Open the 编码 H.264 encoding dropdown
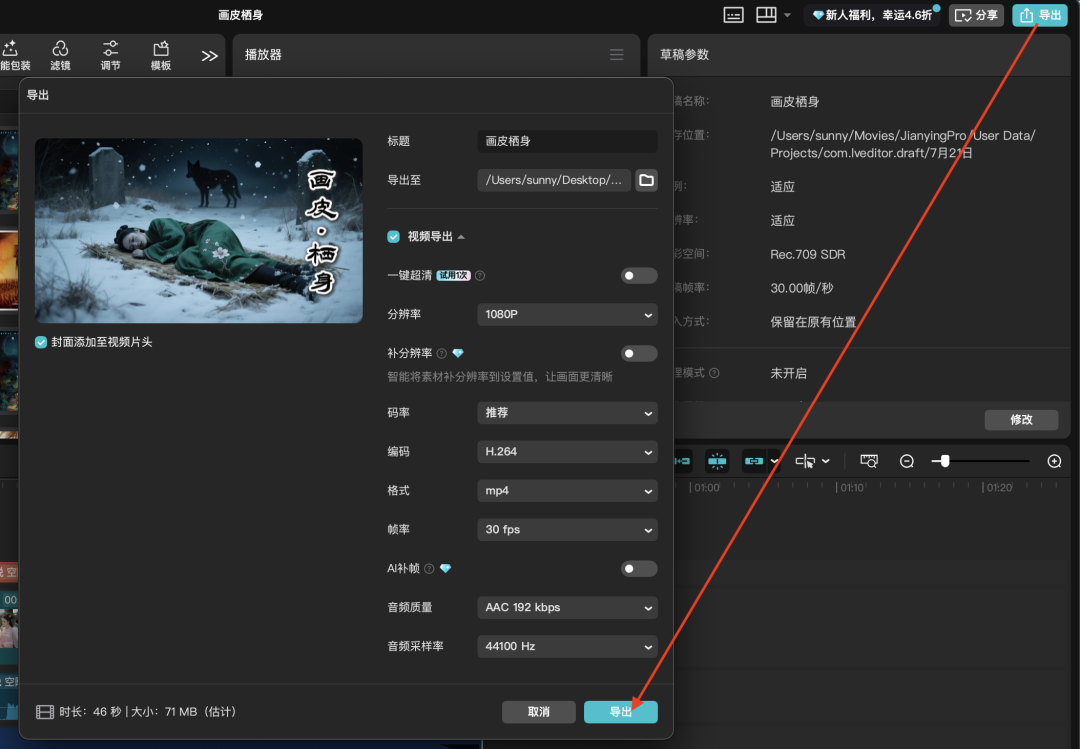The image size is (1080, 749). pos(567,451)
